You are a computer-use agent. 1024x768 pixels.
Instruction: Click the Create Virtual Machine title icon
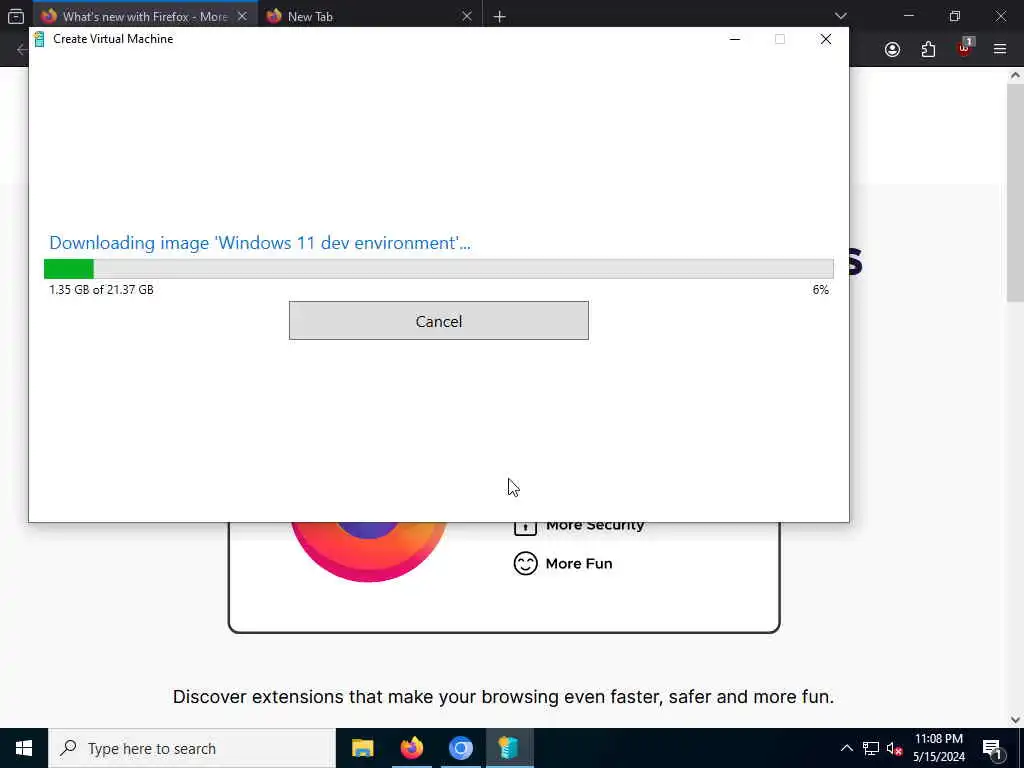point(39,39)
